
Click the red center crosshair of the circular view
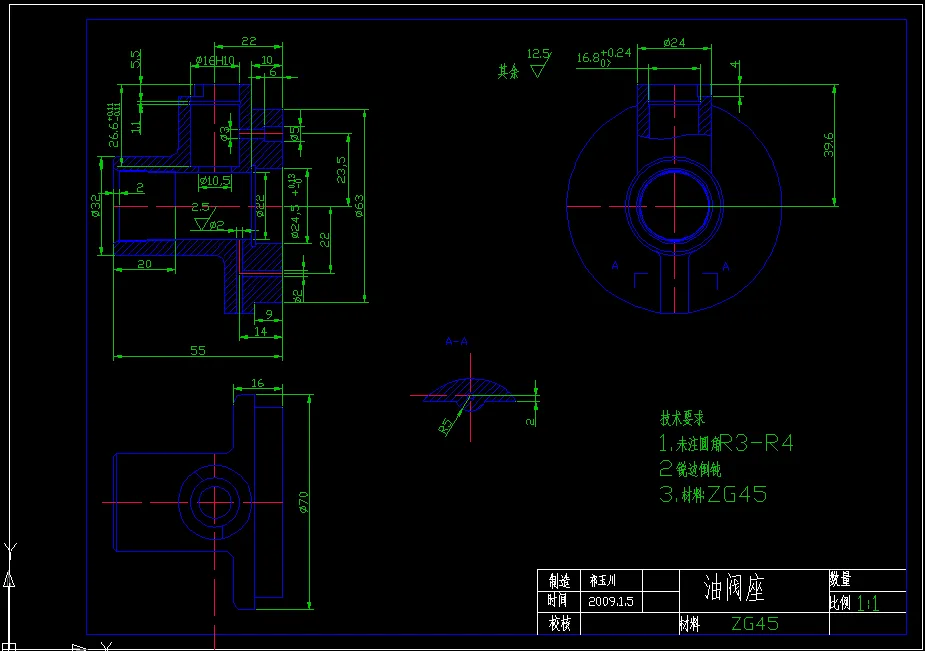pyautogui.click(x=672, y=208)
